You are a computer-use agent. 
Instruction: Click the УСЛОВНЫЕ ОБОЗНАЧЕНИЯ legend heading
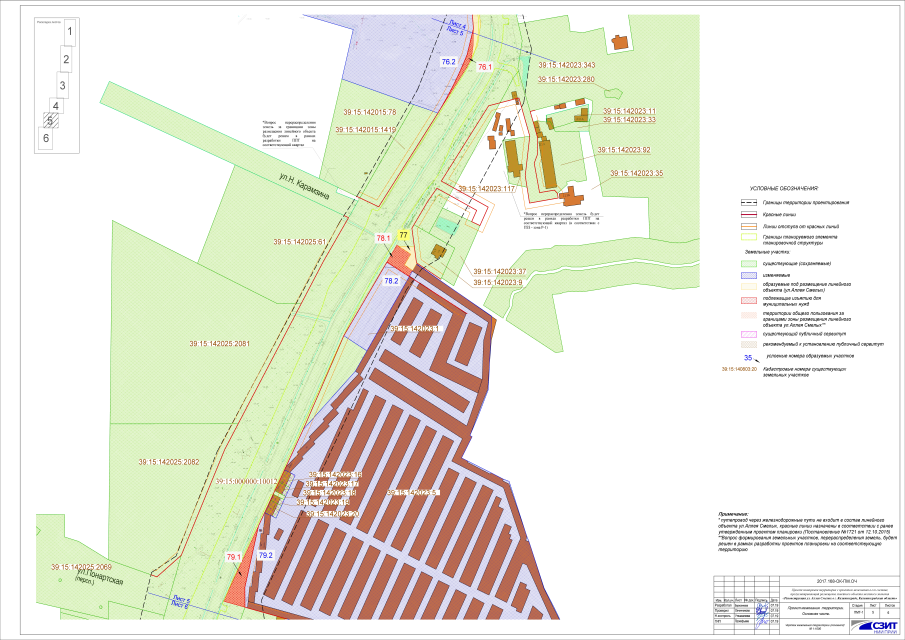pyautogui.click(x=784, y=188)
